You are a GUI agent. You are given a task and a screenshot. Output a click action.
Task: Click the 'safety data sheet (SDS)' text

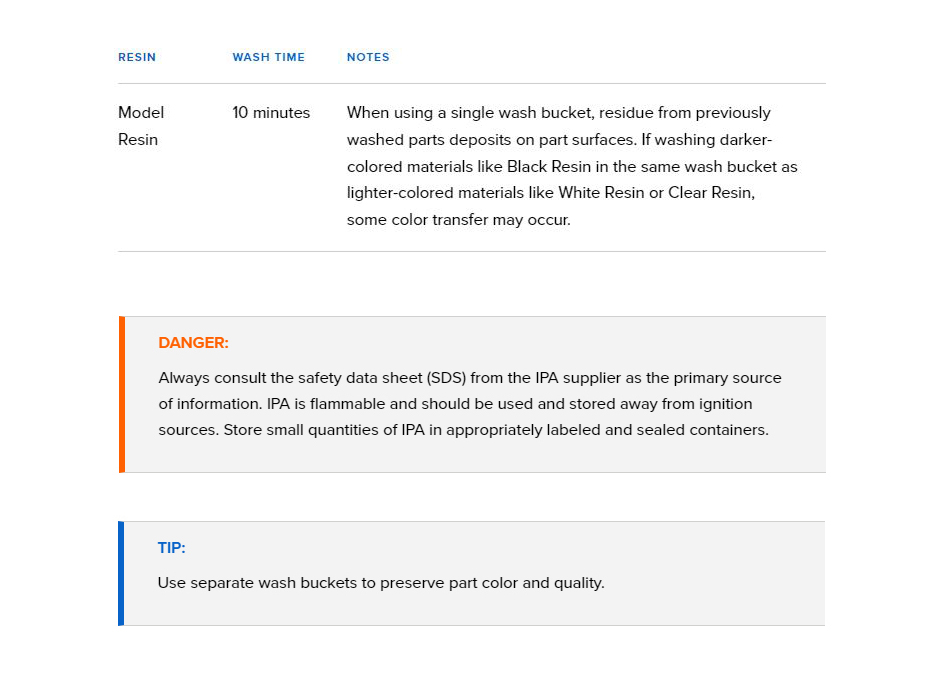coord(382,378)
